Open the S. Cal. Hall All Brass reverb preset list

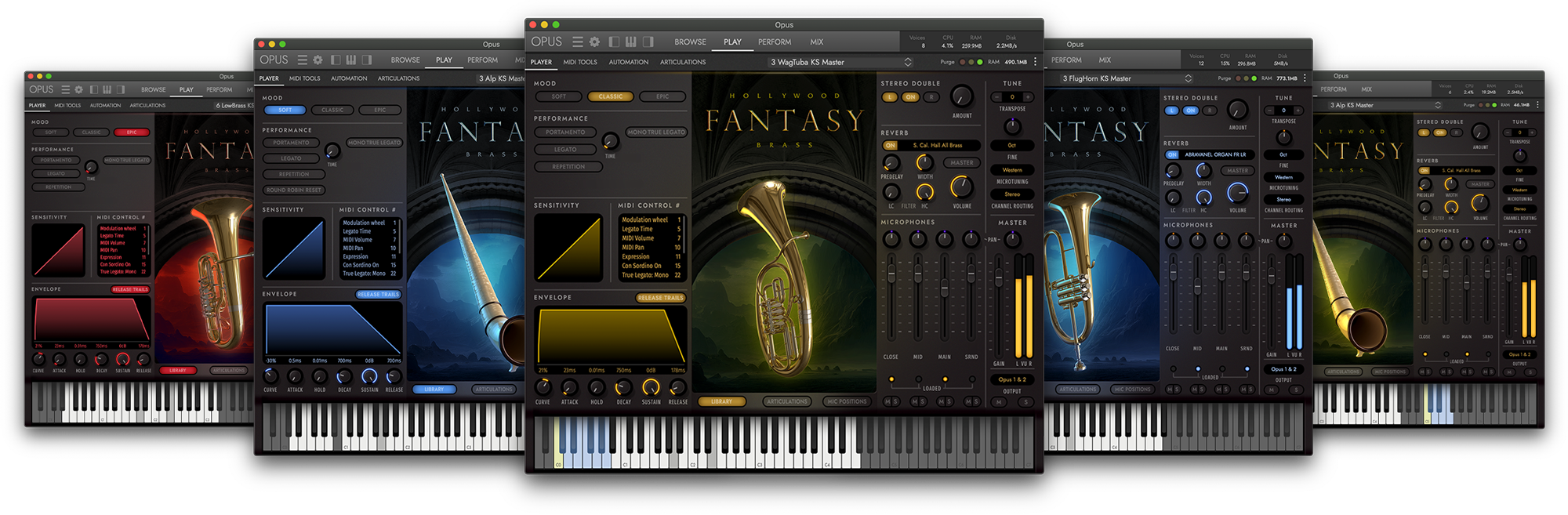pyautogui.click(x=938, y=146)
